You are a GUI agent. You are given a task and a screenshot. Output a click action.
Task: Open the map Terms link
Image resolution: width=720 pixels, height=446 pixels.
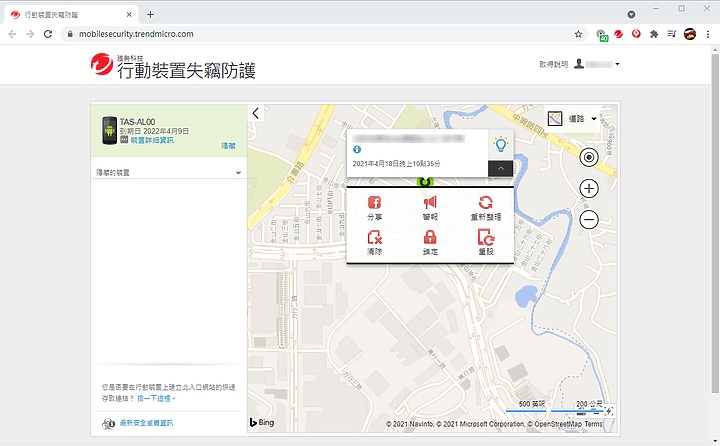(593, 424)
